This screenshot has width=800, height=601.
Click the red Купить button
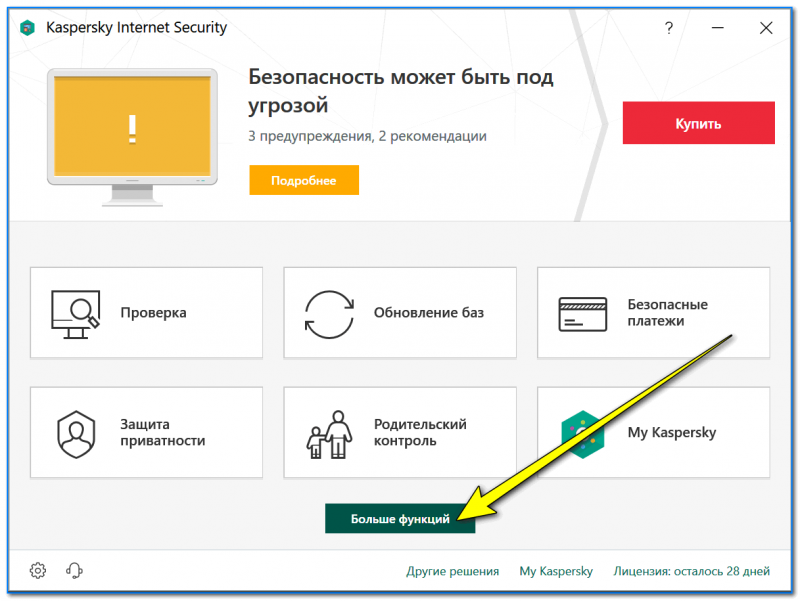pos(698,123)
